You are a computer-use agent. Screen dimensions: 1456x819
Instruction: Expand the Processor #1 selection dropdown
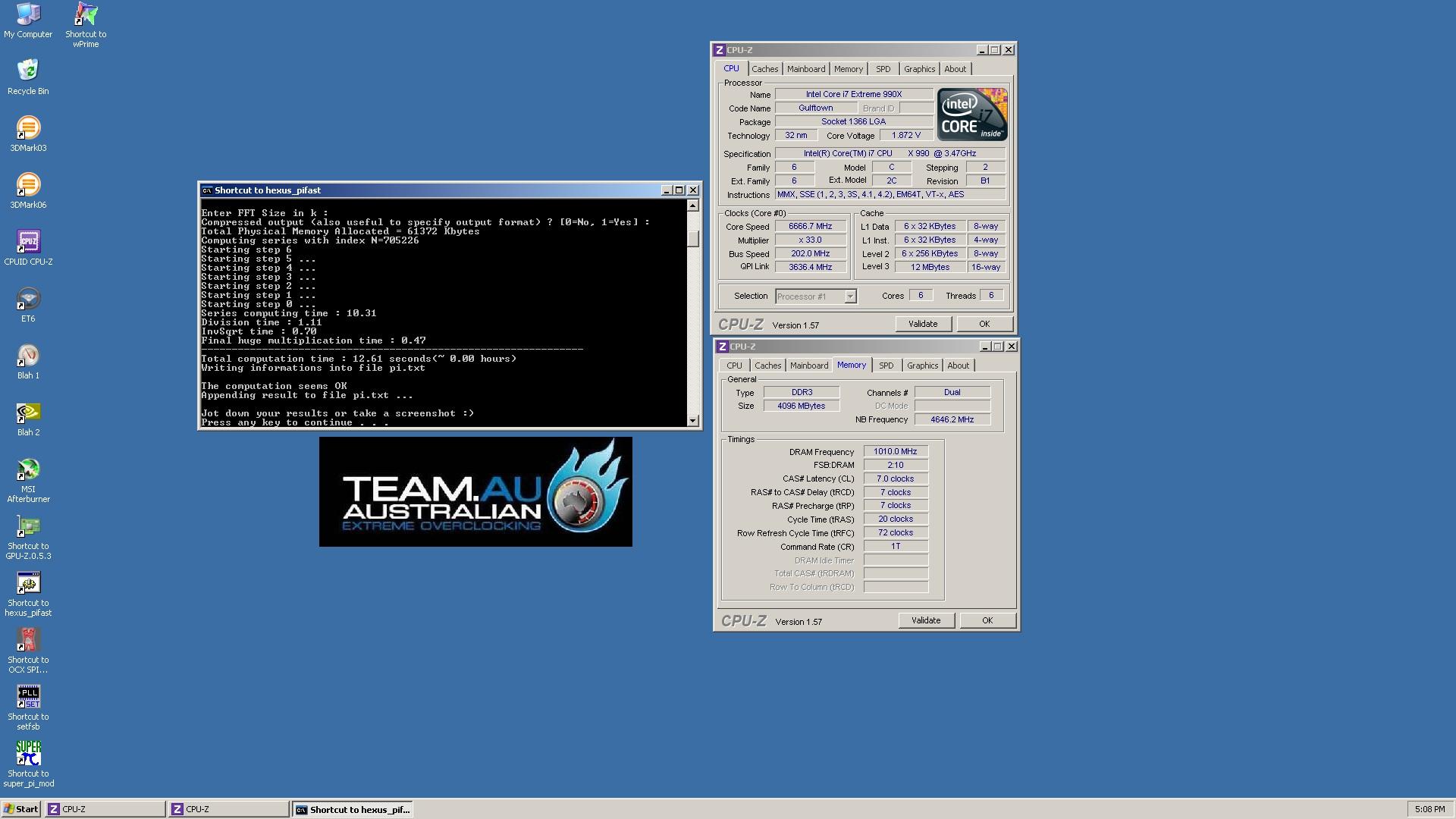coord(850,297)
